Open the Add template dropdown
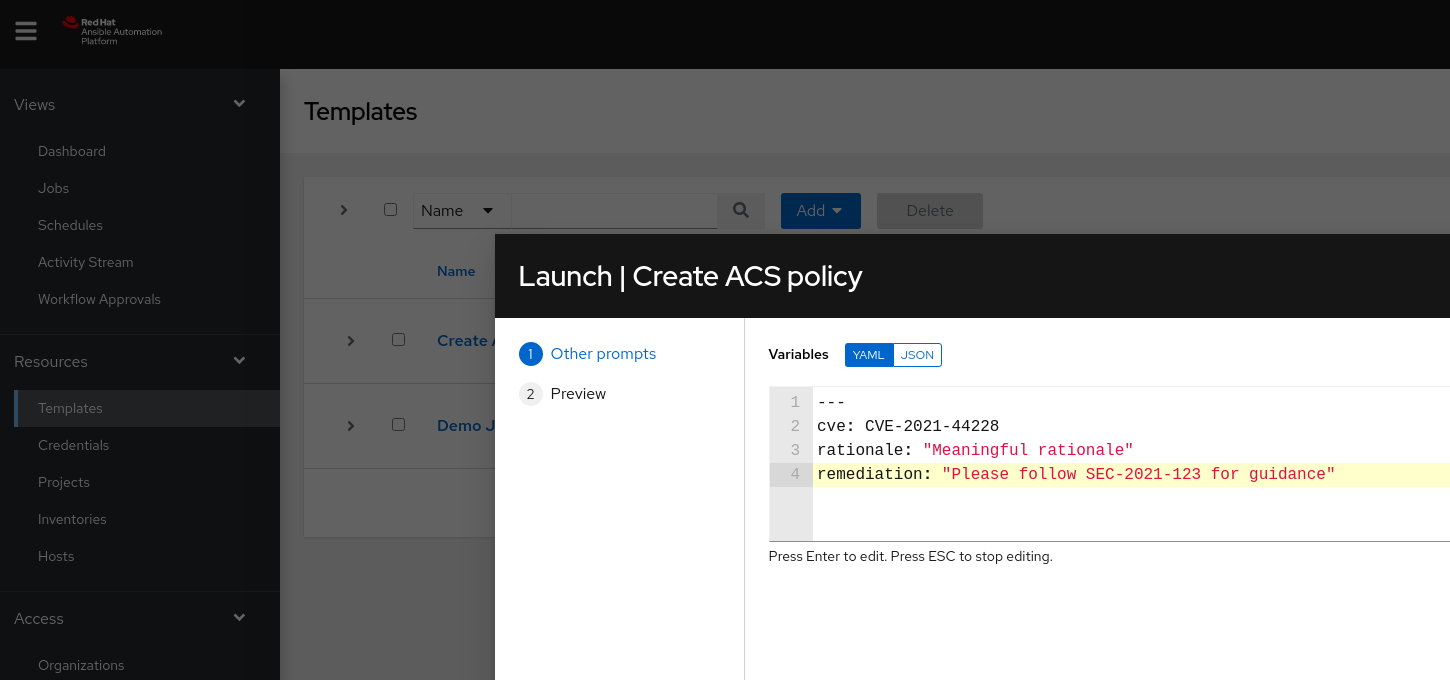The image size is (1450, 680). (820, 211)
